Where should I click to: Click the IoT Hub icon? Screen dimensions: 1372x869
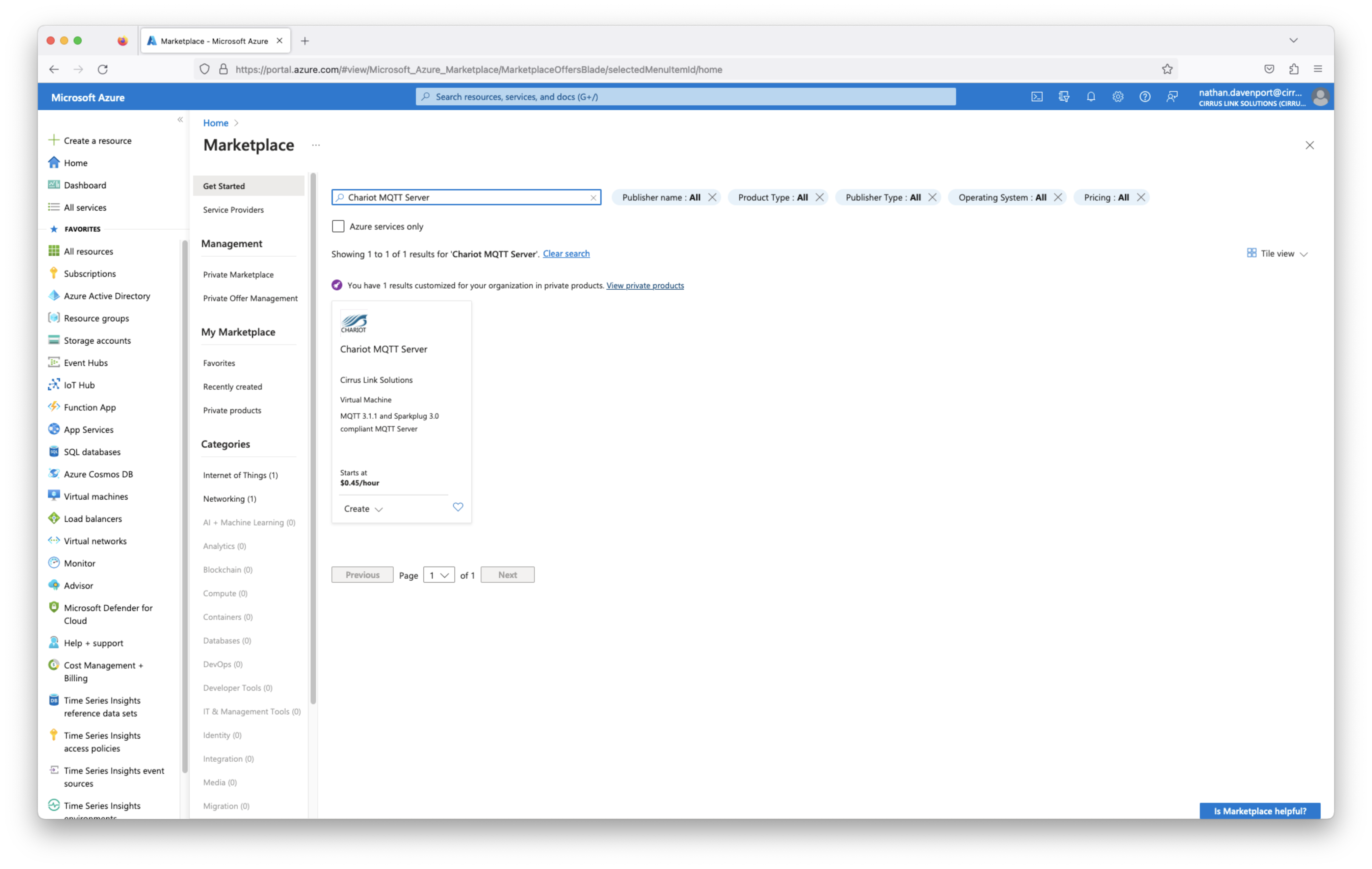tap(54, 384)
